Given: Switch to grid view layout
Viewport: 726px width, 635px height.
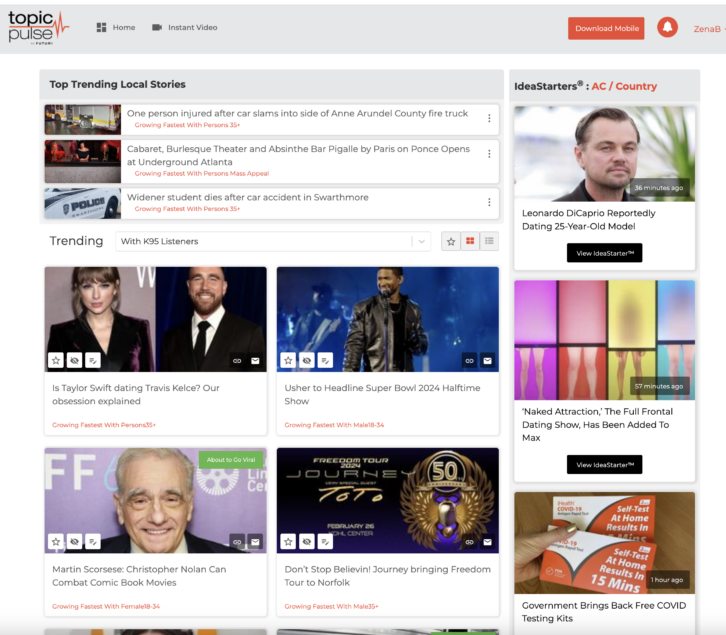Looking at the screenshot, I should [470, 241].
